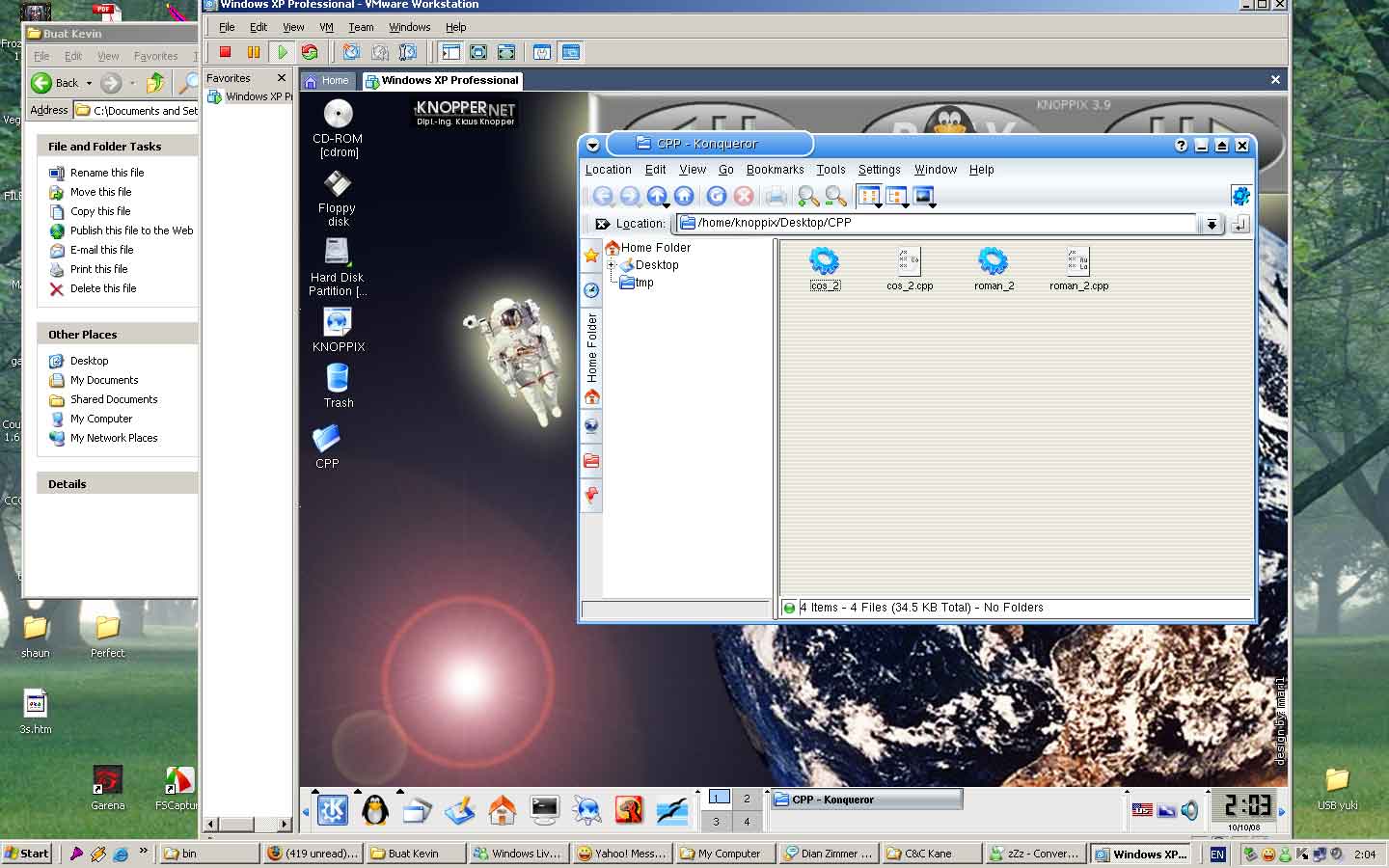Toggle the VMware sidebar display button
This screenshot has height=868, width=1389.
point(450,52)
